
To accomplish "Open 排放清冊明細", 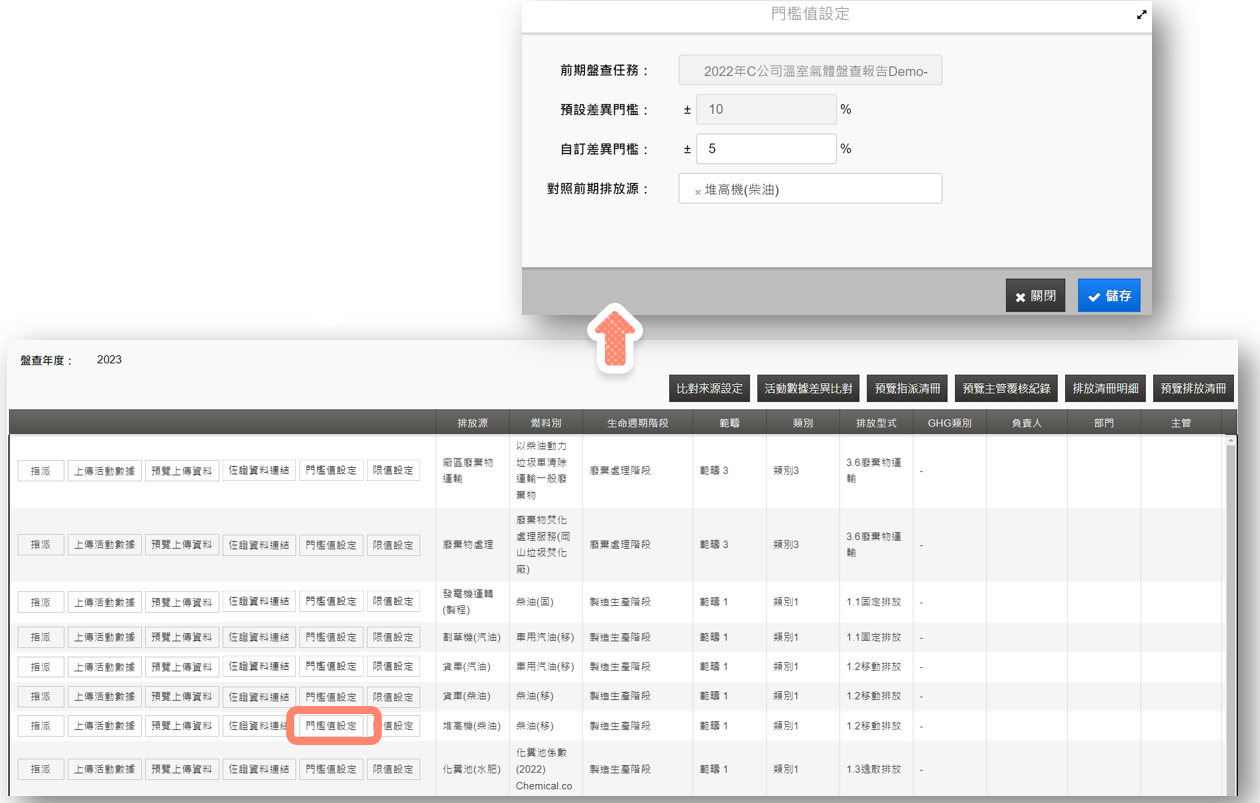I will [1105, 389].
